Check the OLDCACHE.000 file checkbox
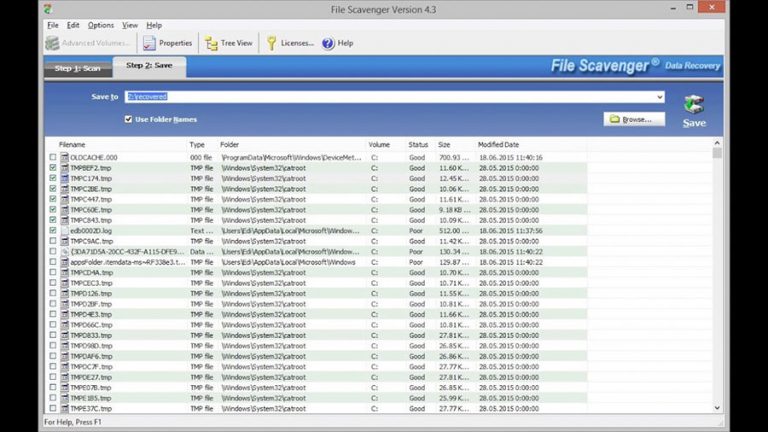This screenshot has height=432, width=768. [x=52, y=157]
